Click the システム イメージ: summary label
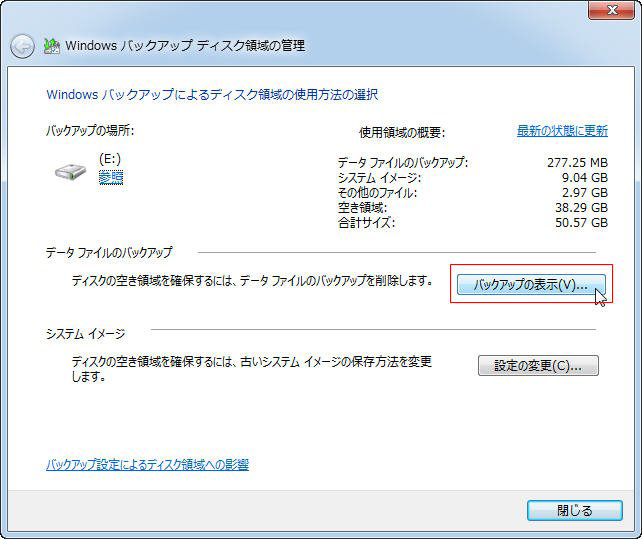642x539 pixels. tap(379, 178)
